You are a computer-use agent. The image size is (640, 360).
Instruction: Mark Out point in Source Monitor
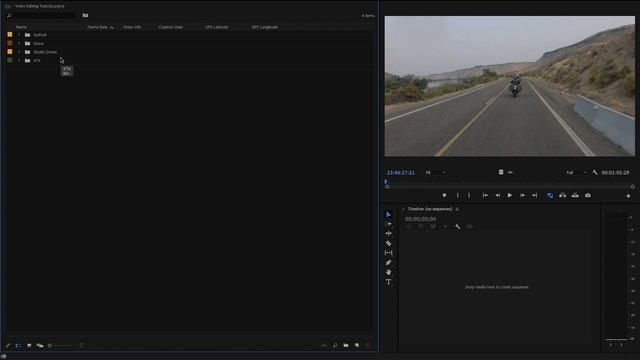click(x=469, y=196)
